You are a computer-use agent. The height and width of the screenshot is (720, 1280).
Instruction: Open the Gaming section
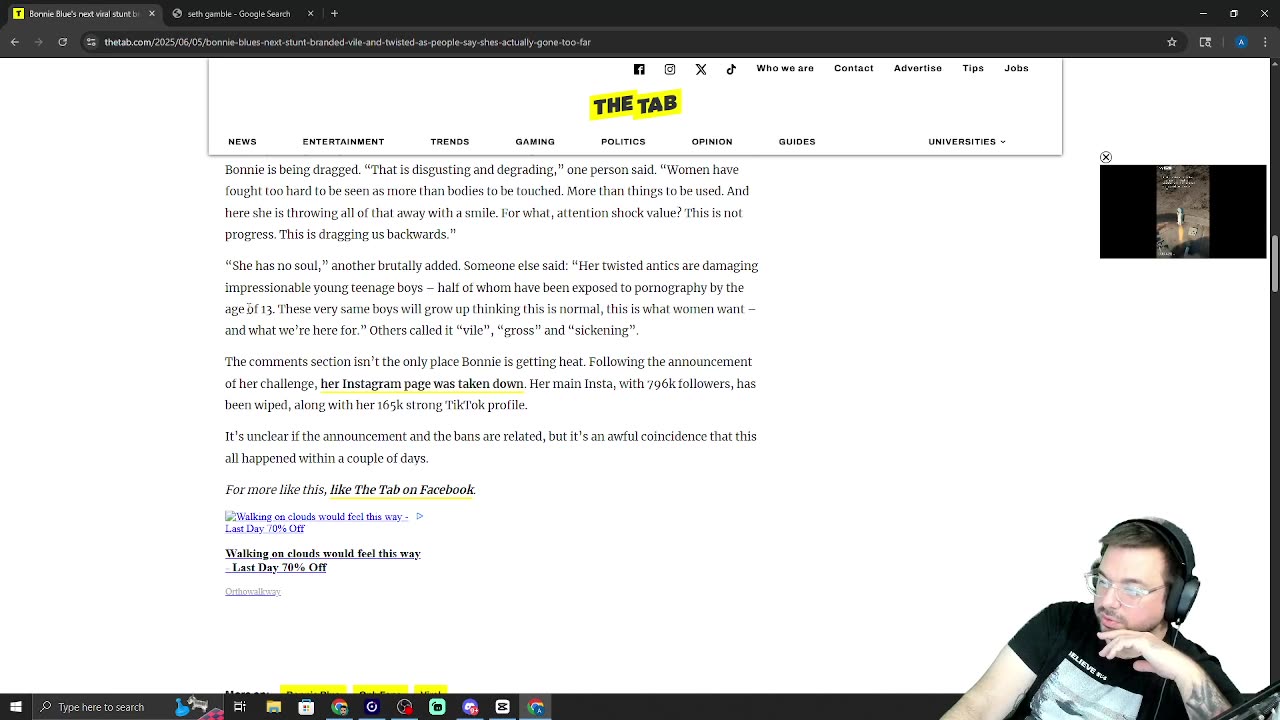[x=535, y=141]
